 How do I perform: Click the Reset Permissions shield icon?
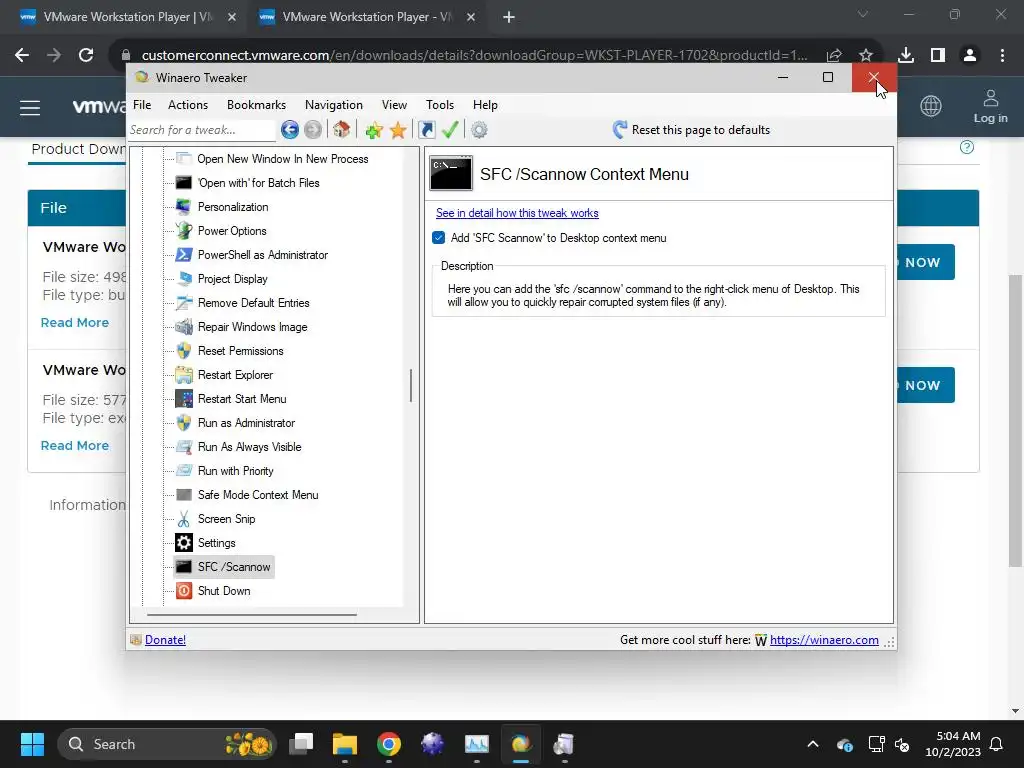[x=184, y=351]
